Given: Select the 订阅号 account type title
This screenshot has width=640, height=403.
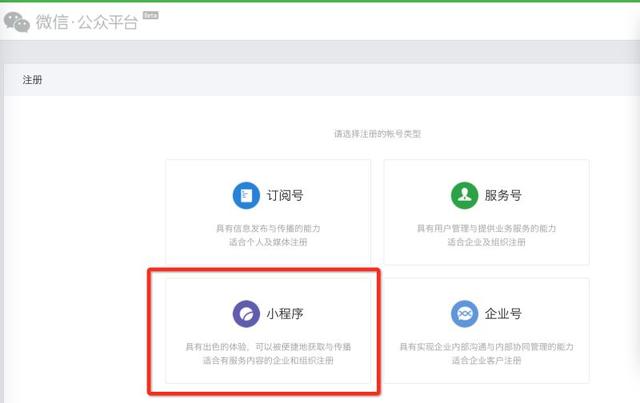Looking at the screenshot, I should (x=285, y=195).
